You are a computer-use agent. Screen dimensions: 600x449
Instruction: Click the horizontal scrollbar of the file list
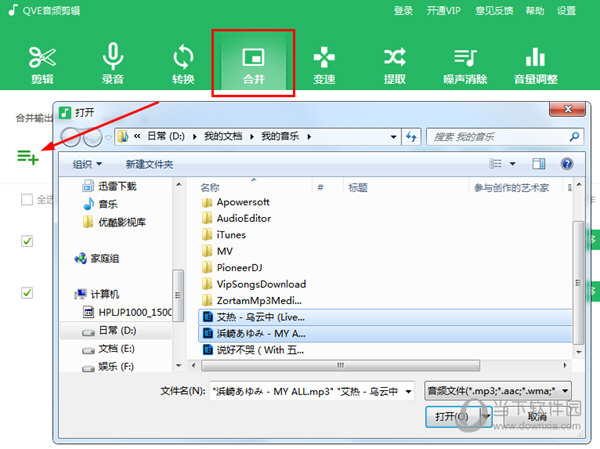tap(340, 365)
